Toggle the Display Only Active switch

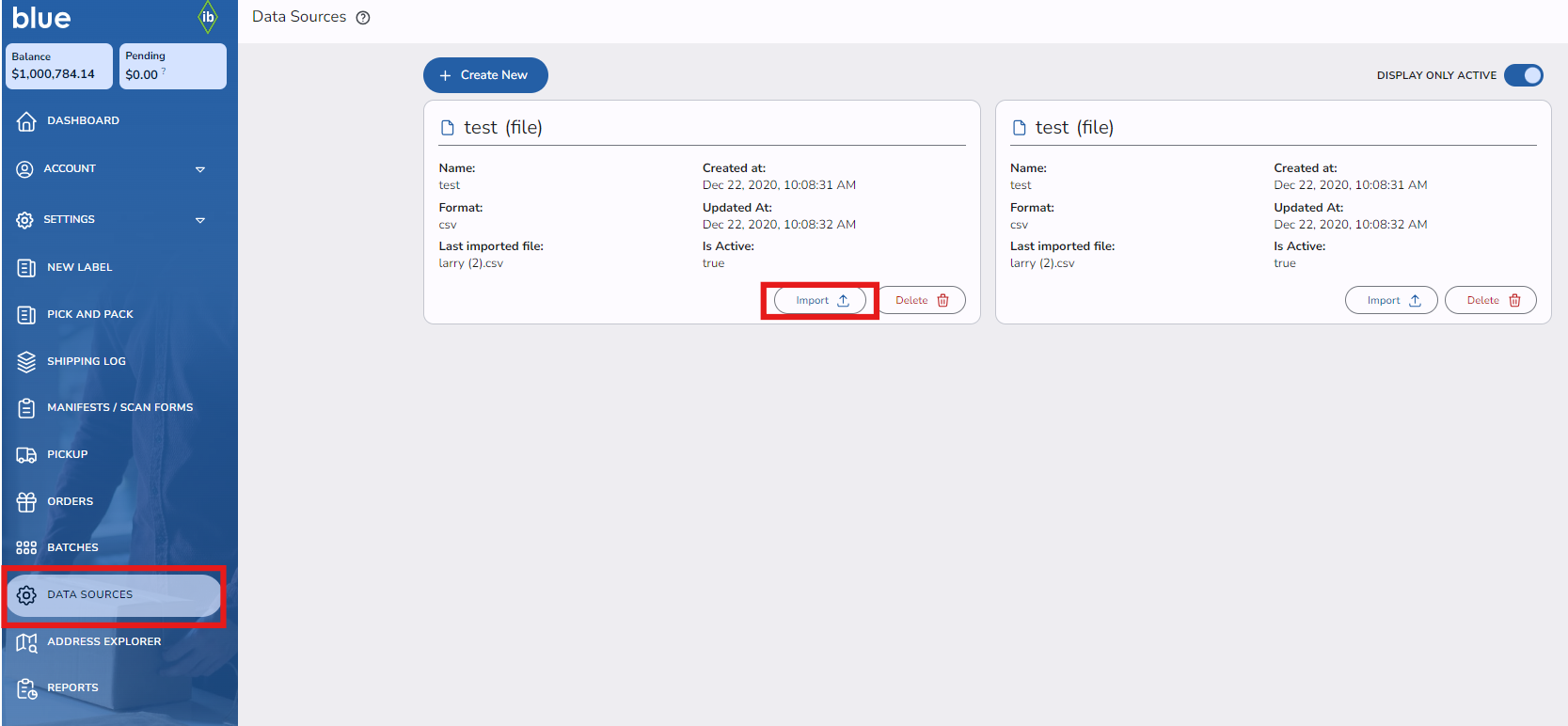(x=1523, y=75)
